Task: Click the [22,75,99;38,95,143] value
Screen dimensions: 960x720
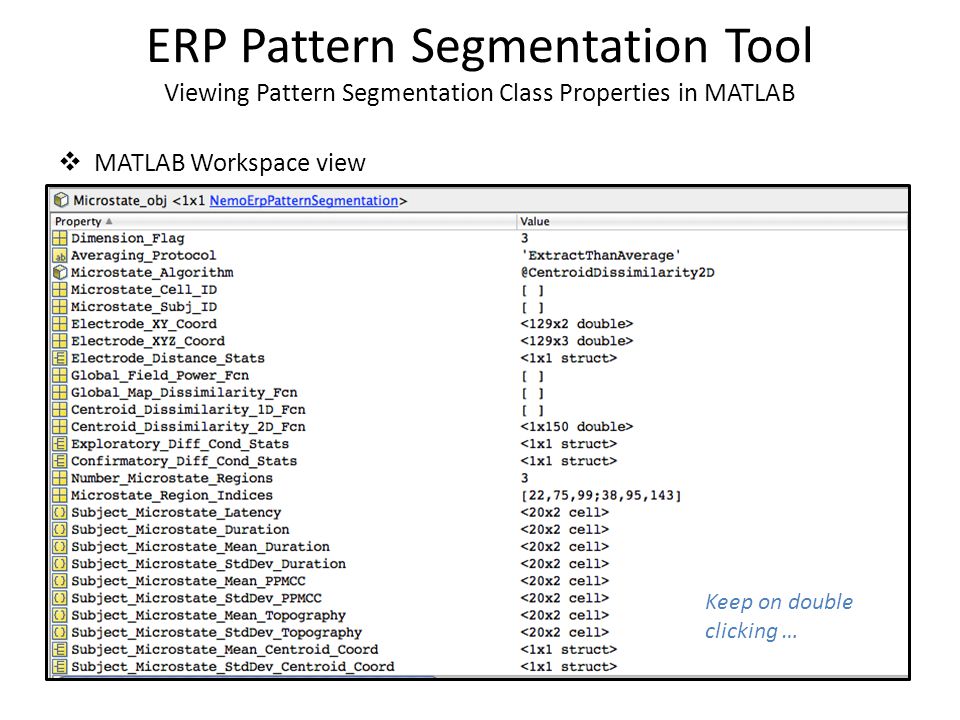Action: (601, 495)
